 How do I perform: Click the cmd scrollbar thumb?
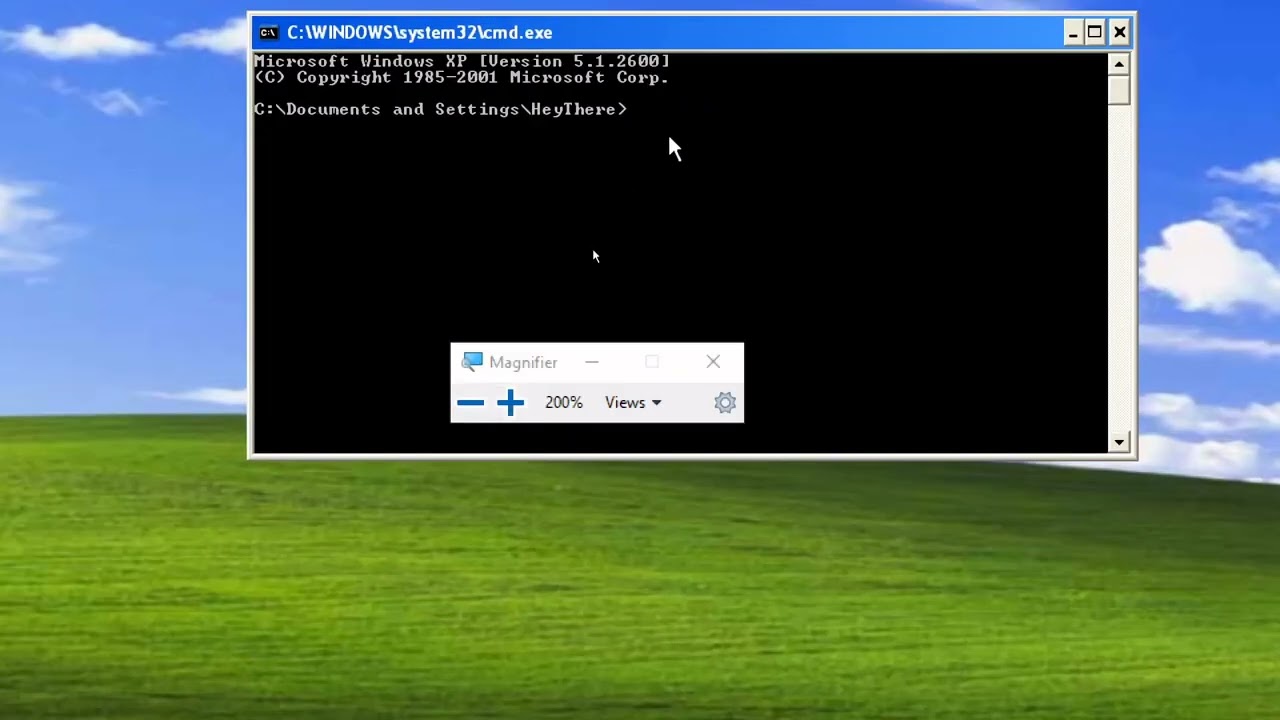(x=1119, y=89)
